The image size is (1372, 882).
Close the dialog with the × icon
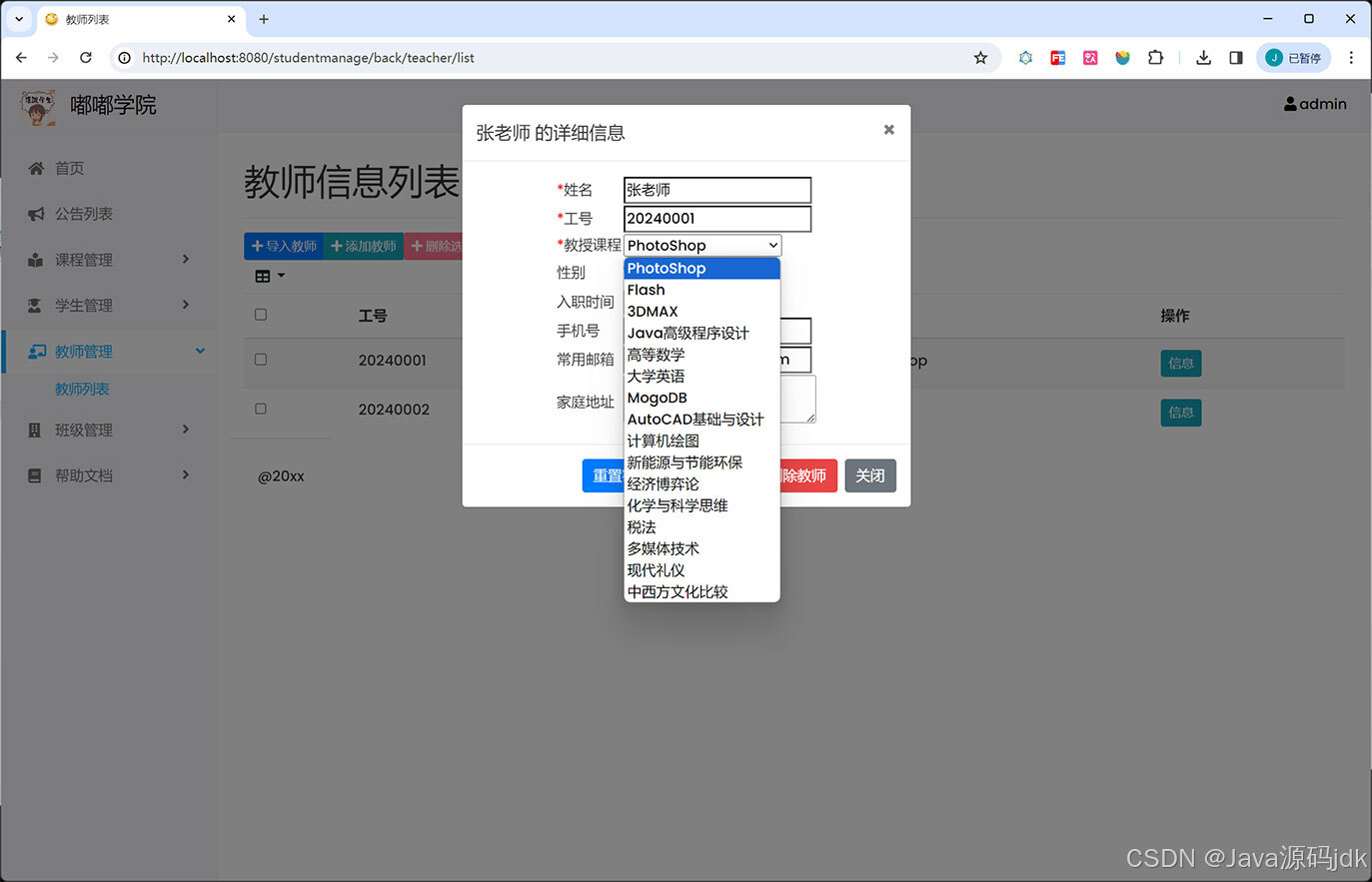(889, 130)
